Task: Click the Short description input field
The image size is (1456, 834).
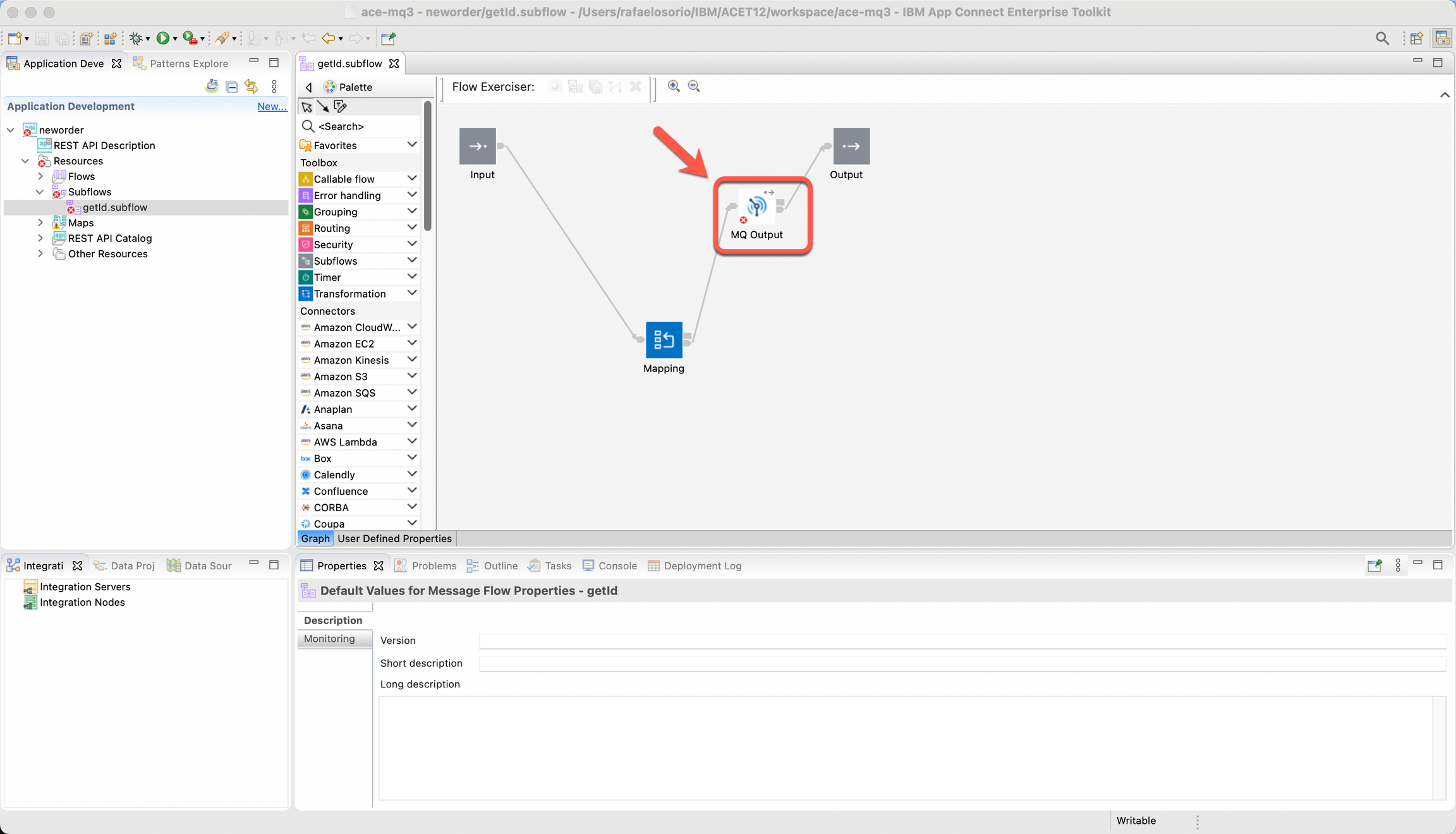Action: point(961,663)
